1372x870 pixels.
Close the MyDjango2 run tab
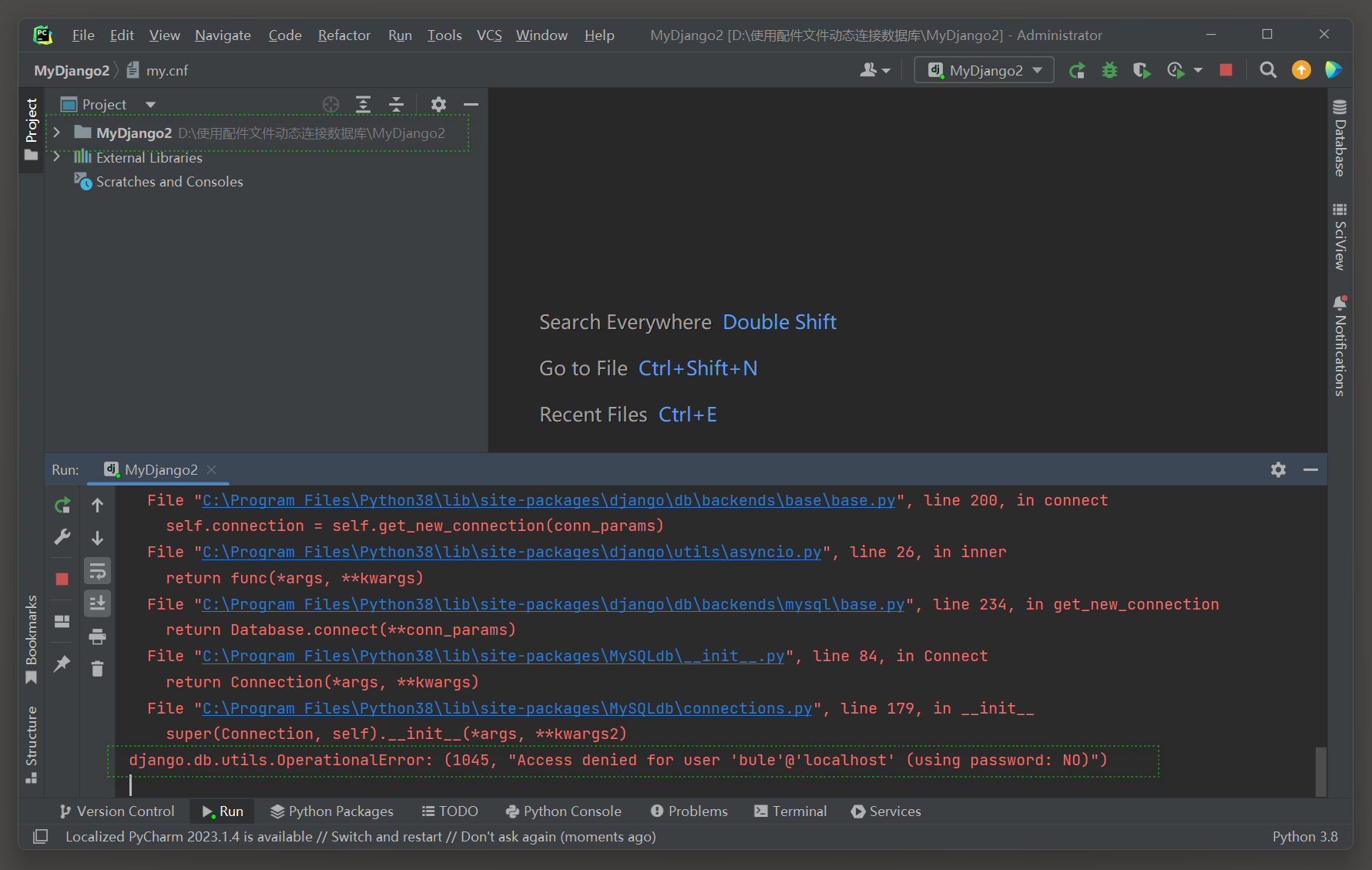point(212,469)
